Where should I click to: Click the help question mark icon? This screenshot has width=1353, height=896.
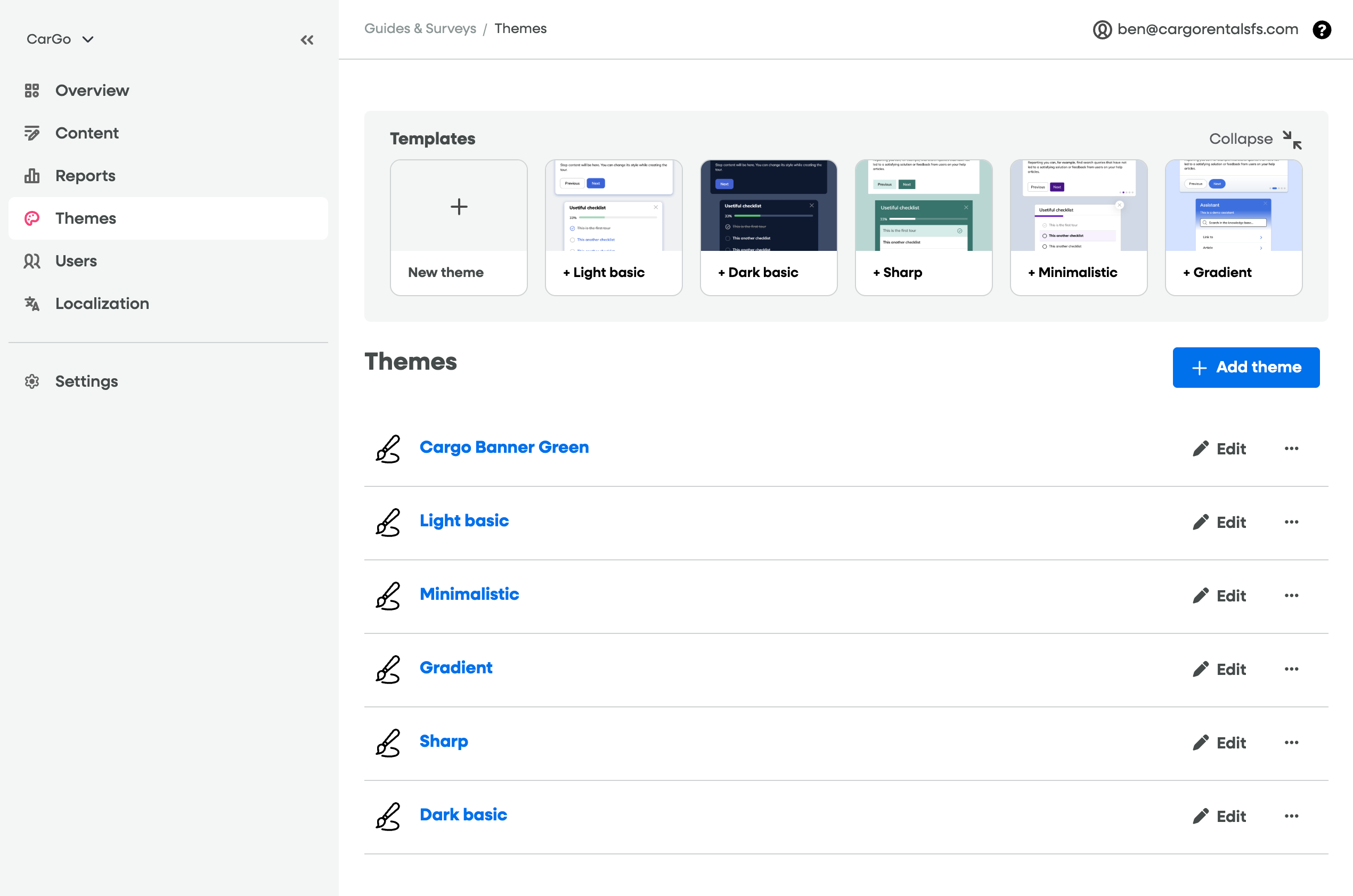1321,30
